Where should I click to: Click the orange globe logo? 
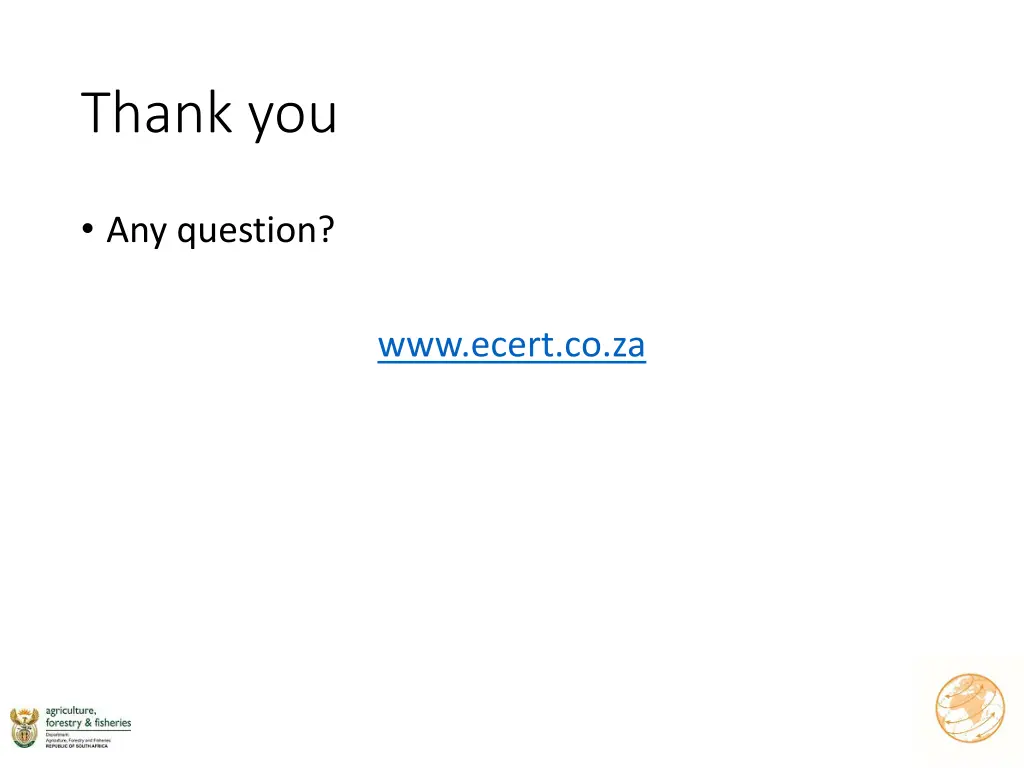[969, 709]
